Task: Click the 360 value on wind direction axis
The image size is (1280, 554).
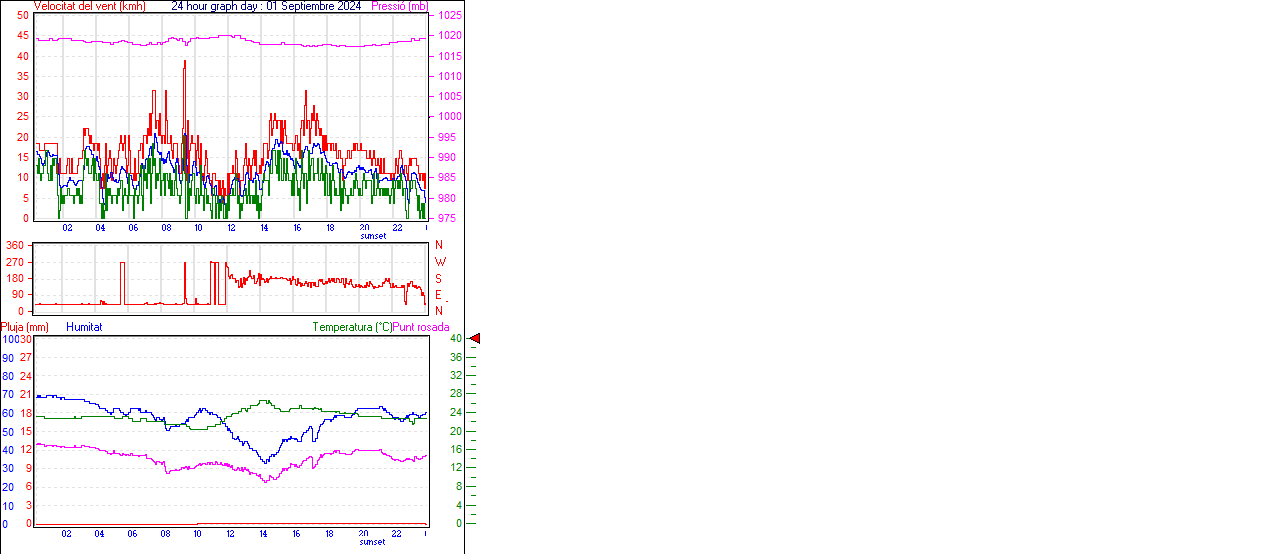Action: (15, 245)
